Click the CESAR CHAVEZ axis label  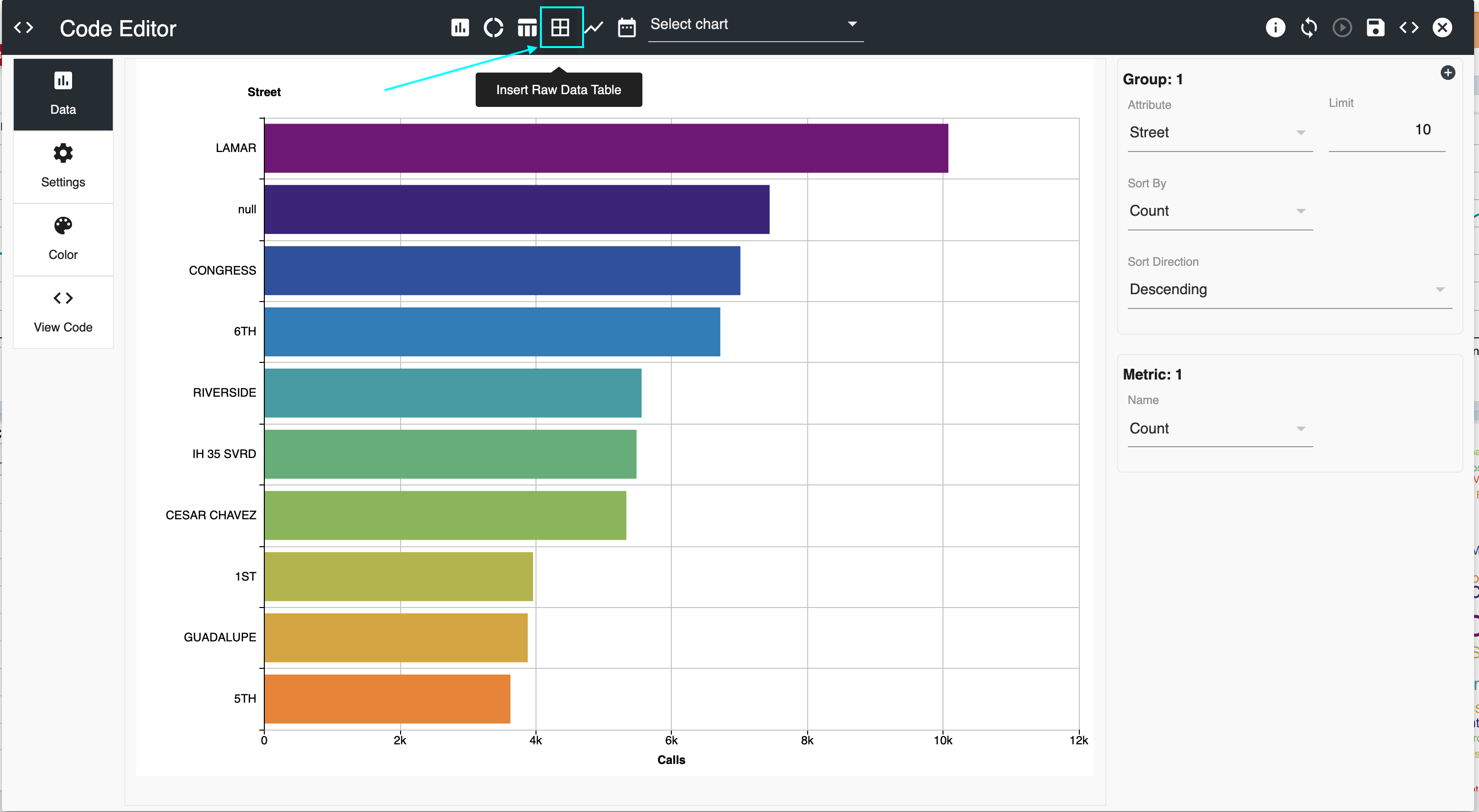click(x=211, y=515)
